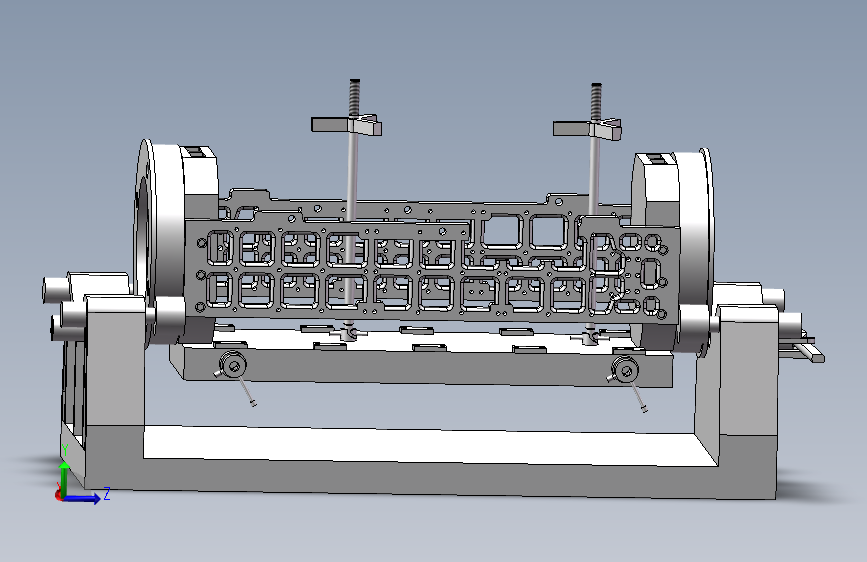This screenshot has width=867, height=562.
Task: Select the right clamp bar on rod
Action: coord(587,129)
